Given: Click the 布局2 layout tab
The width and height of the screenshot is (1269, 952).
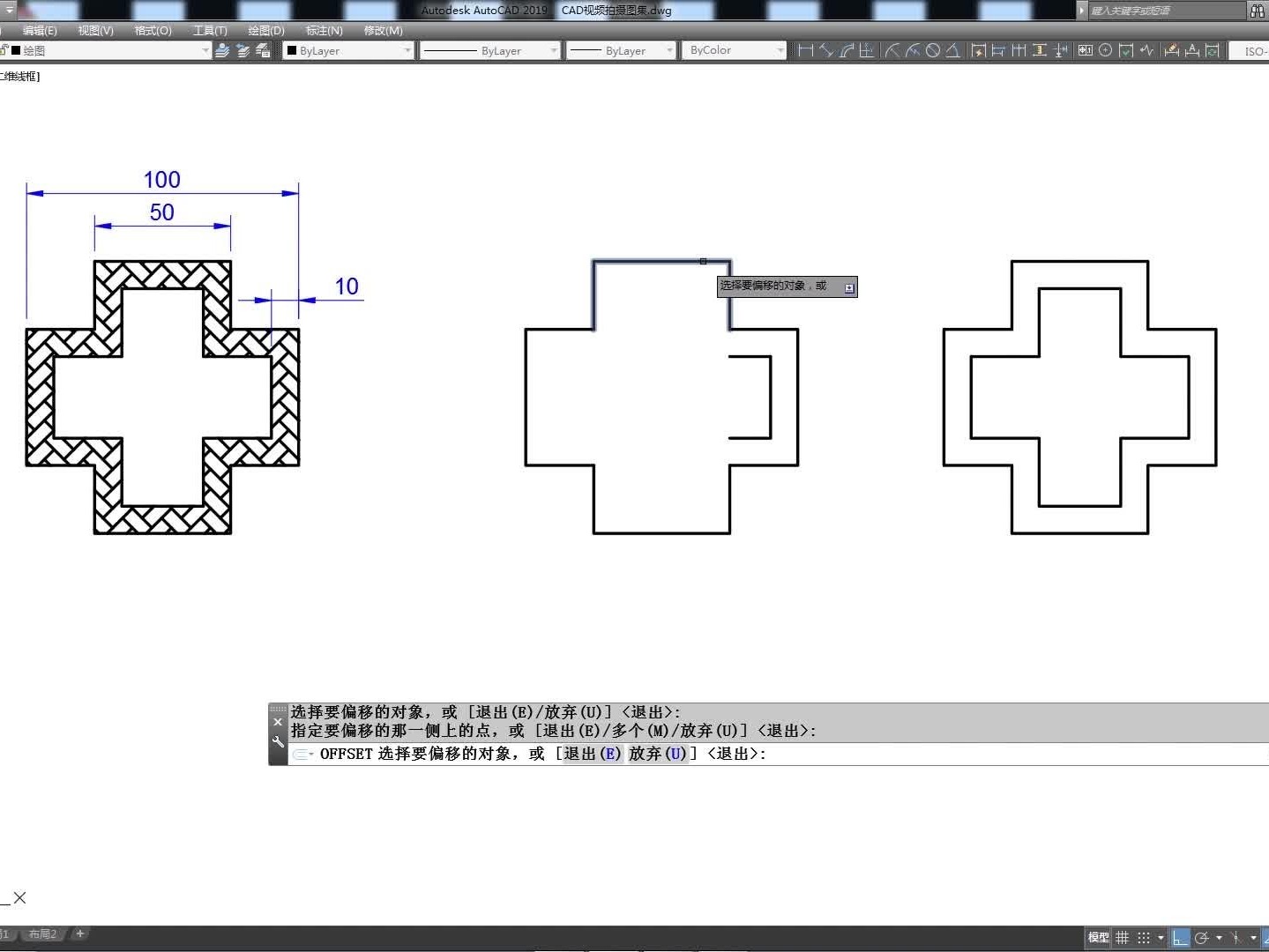Looking at the screenshot, I should pos(42,933).
